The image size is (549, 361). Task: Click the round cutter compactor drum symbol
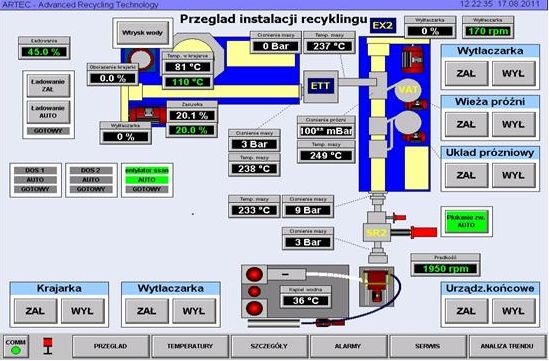point(141,59)
